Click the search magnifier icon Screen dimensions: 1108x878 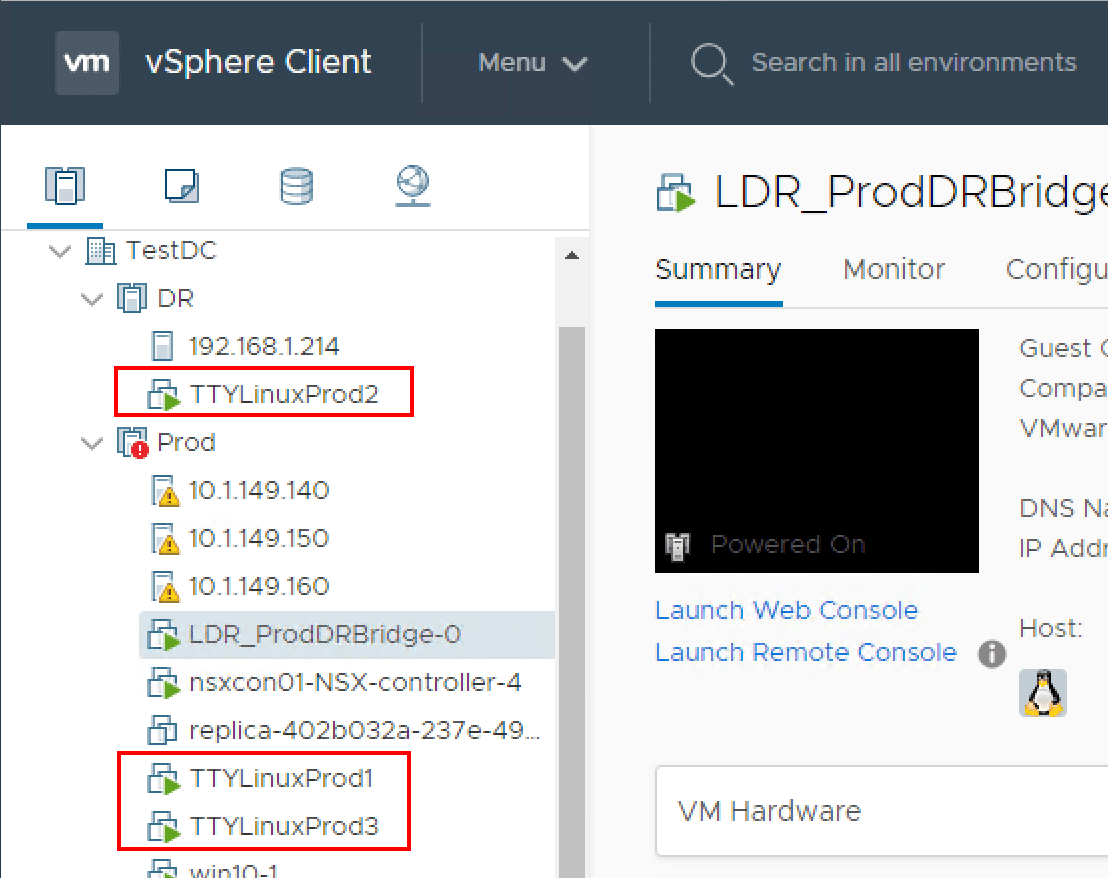(712, 64)
